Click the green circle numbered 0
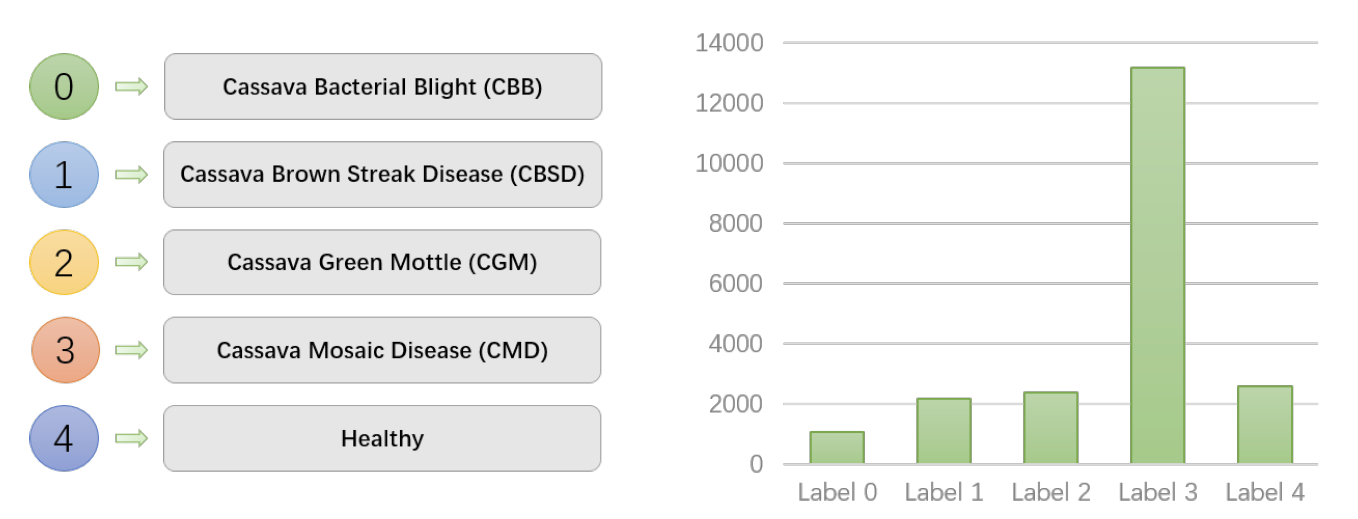Screen dimensions: 1358x519 [x=63, y=87]
